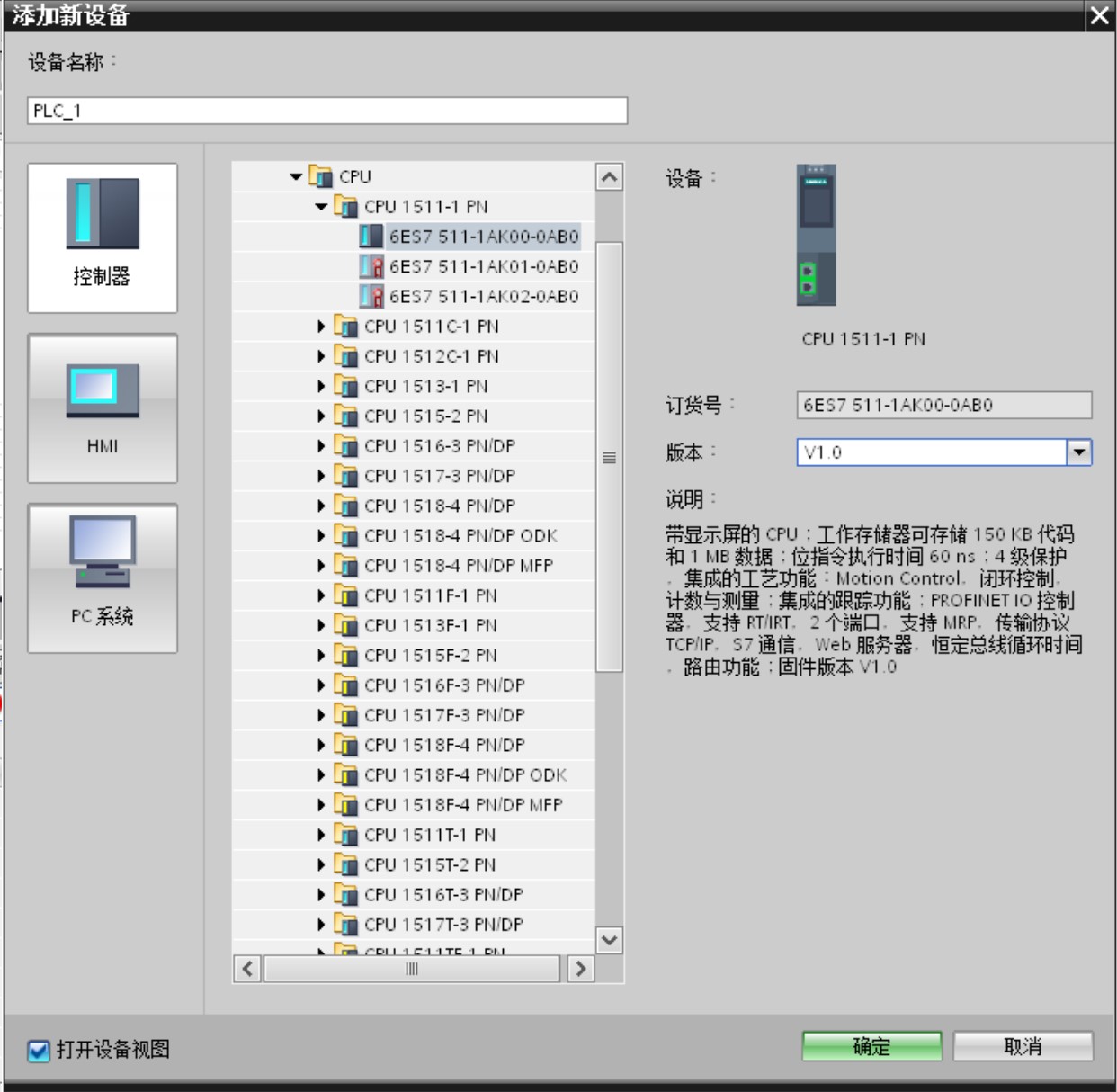The height and width of the screenshot is (1092, 1117).
Task: Expand the CPU 1518F-4 PN/DP ODK node
Action: (x=321, y=774)
